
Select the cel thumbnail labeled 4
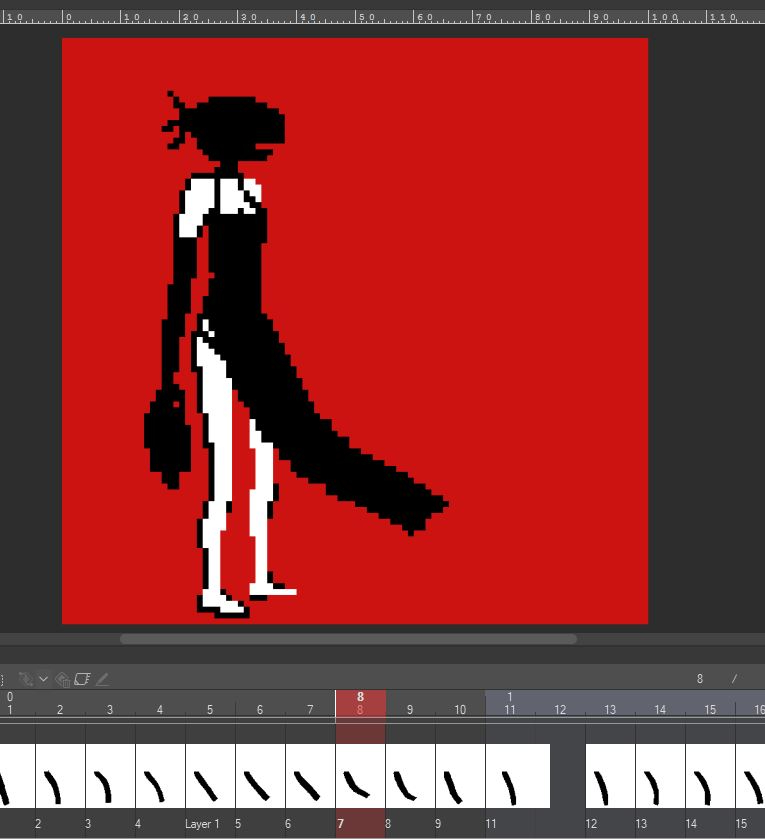coord(160,776)
